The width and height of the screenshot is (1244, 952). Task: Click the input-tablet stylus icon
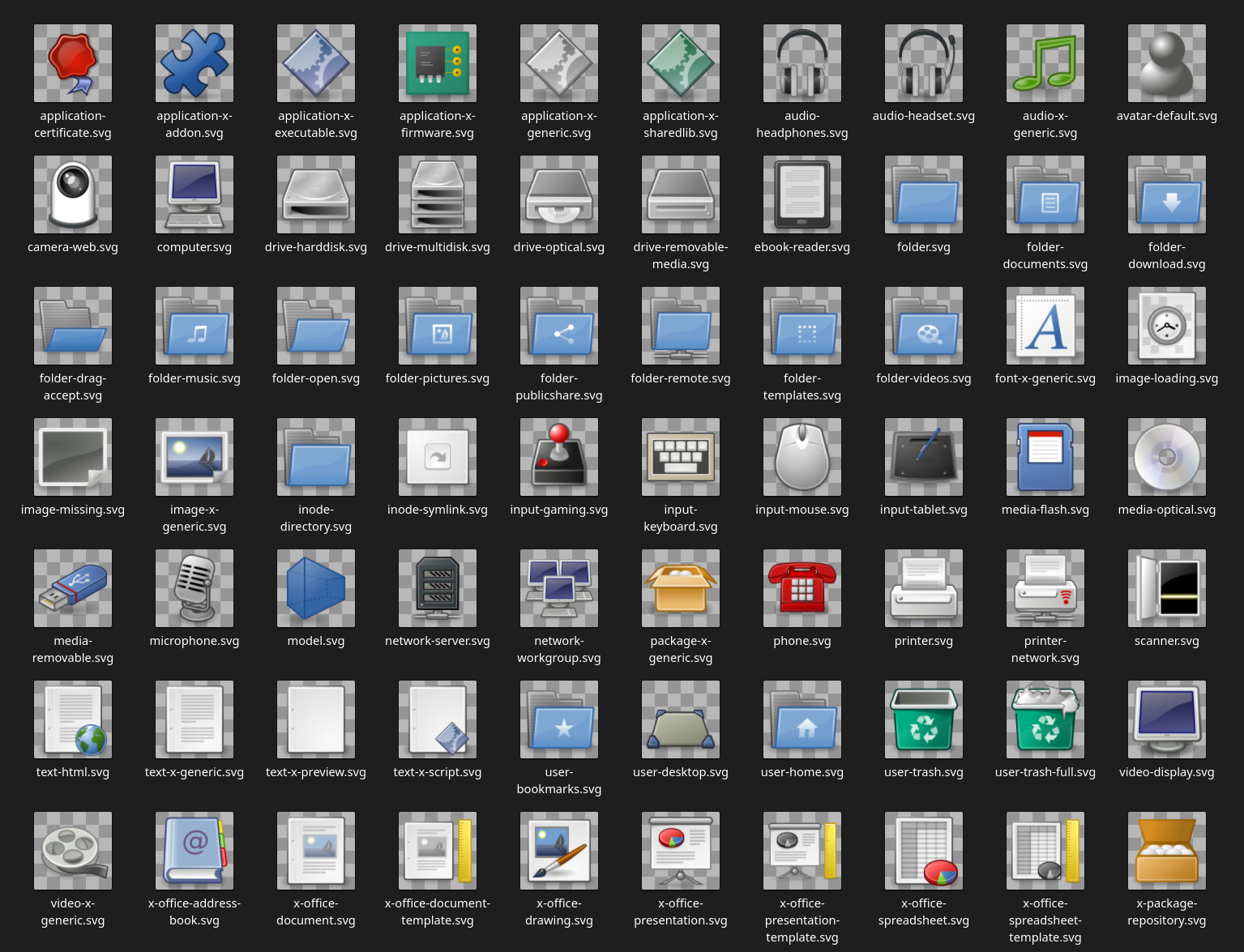924,457
